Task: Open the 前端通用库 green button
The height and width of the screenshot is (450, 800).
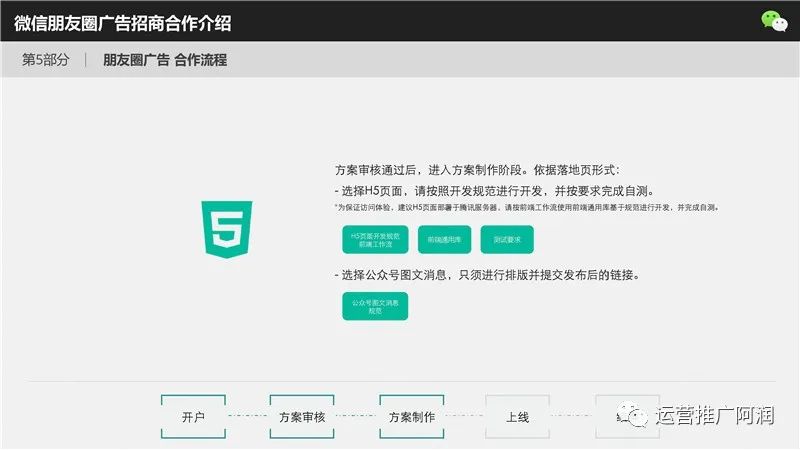Action: 444,240
